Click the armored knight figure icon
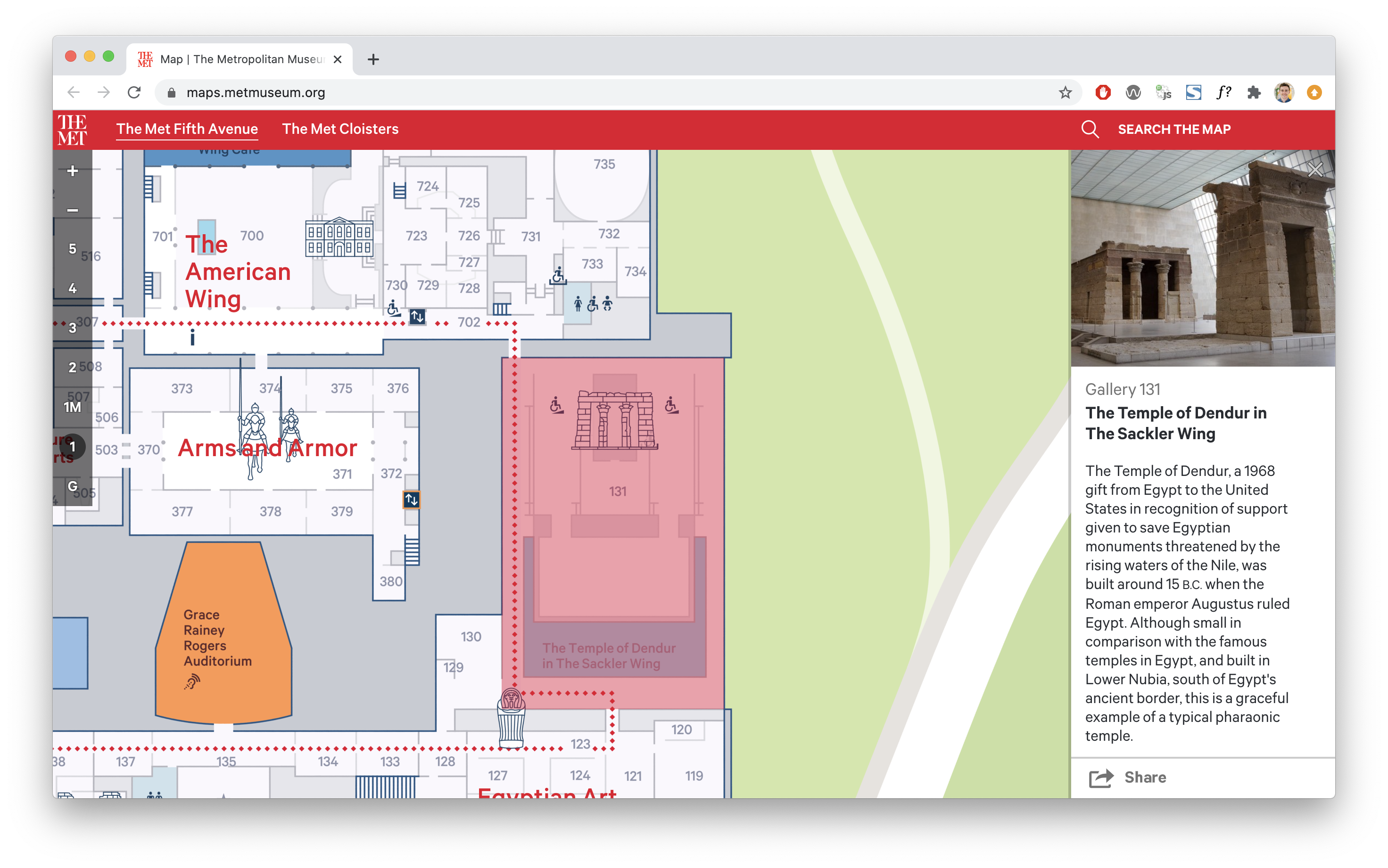The height and width of the screenshot is (868, 1388). click(x=255, y=441)
